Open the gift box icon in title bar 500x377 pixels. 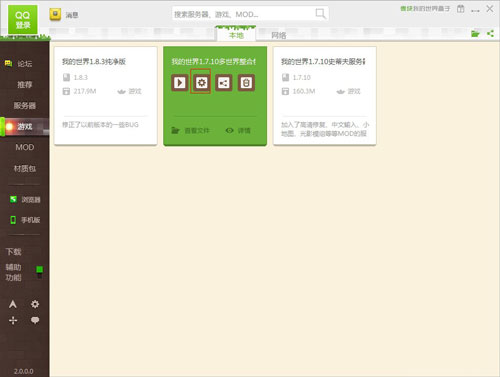(461, 9)
